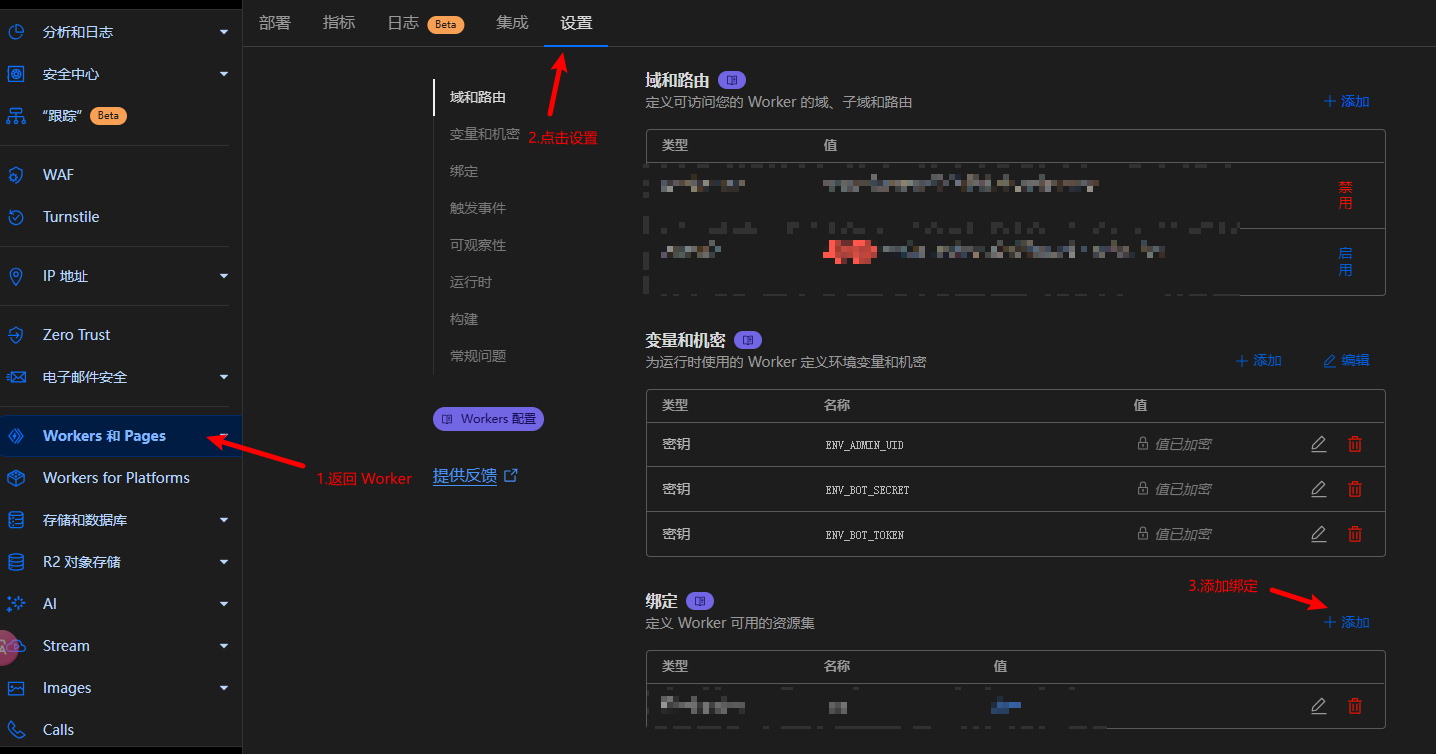Click the 电子邮件安全 envelope icon
The width and height of the screenshot is (1436, 754).
[x=16, y=377]
